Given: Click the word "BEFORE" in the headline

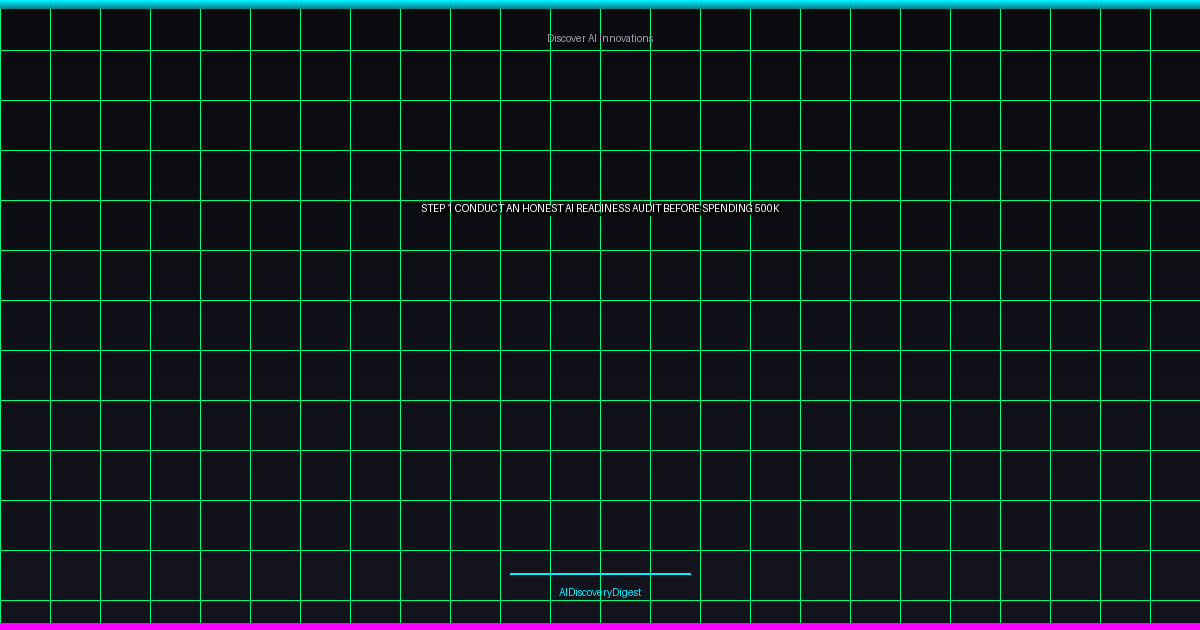Looking at the screenshot, I should click(682, 208).
